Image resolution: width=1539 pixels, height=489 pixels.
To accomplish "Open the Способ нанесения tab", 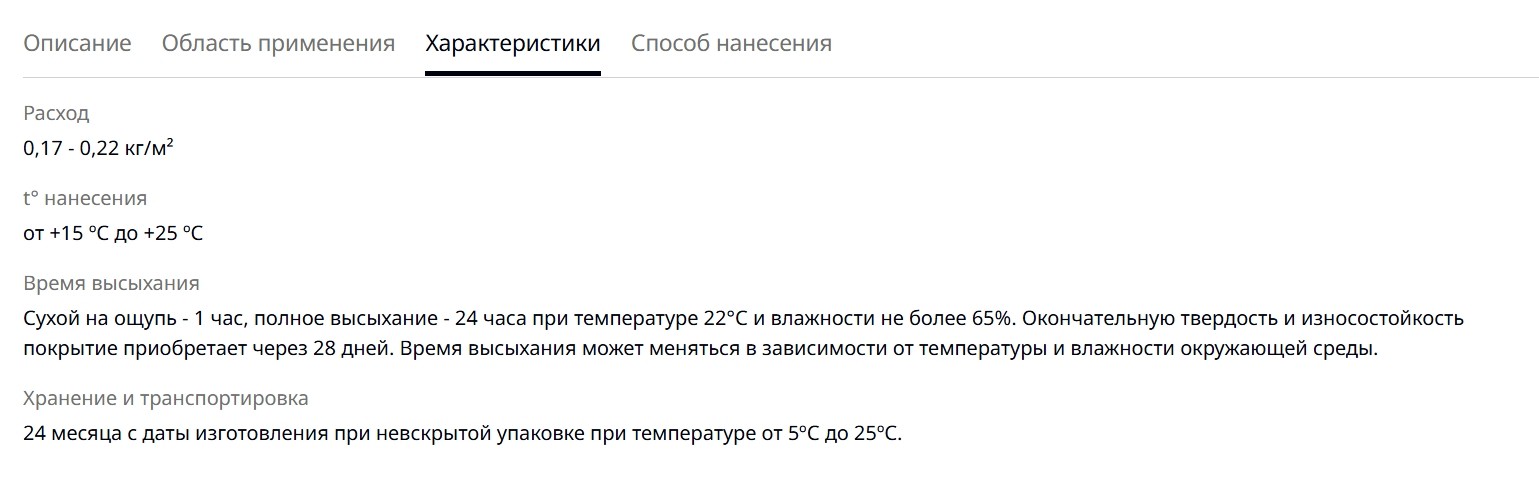I will coord(731,43).
